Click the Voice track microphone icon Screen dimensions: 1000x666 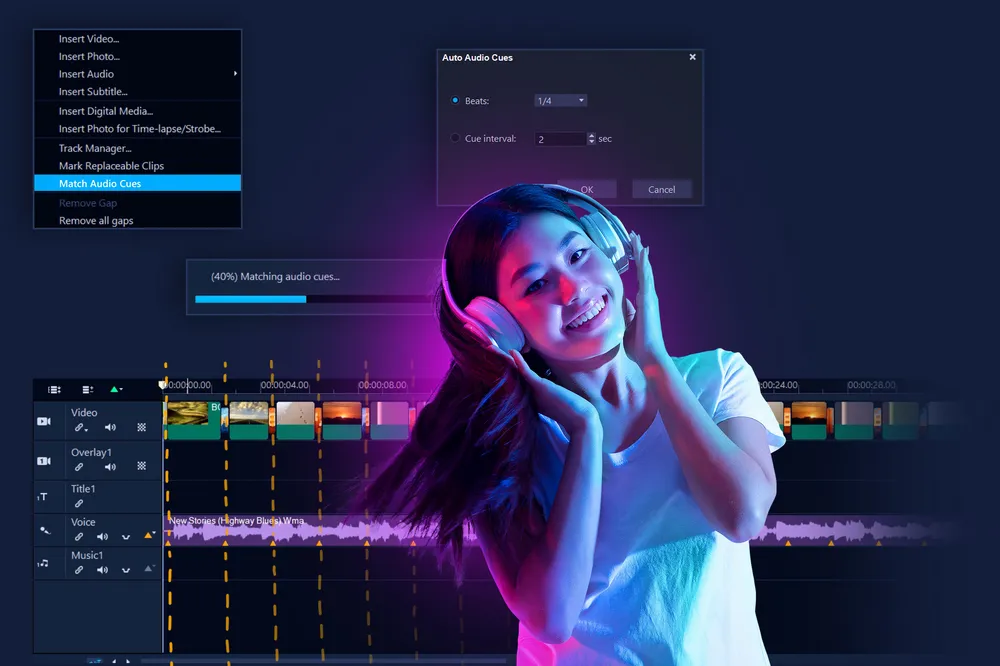pyautogui.click(x=44, y=531)
